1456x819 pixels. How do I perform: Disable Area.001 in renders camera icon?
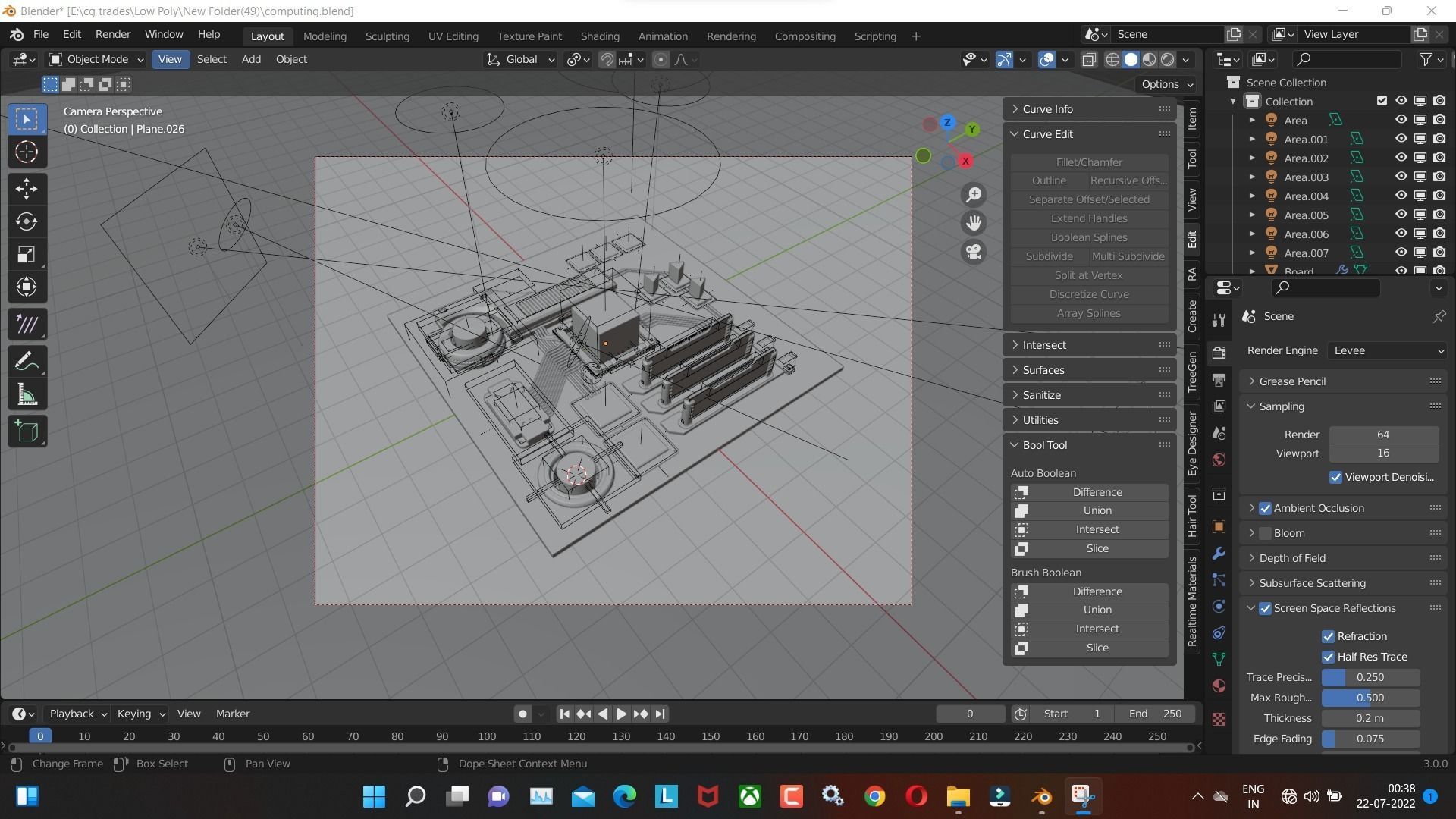(x=1439, y=139)
